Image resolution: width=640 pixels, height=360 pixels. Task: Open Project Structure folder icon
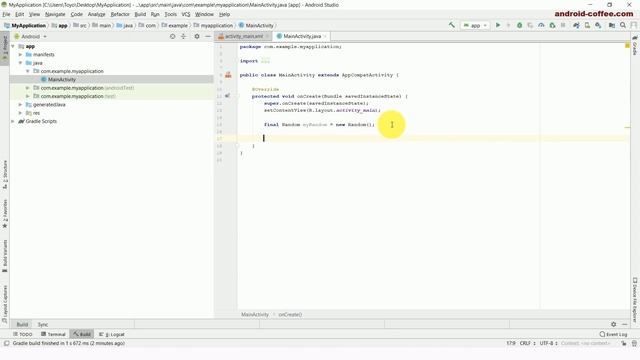(612, 25)
